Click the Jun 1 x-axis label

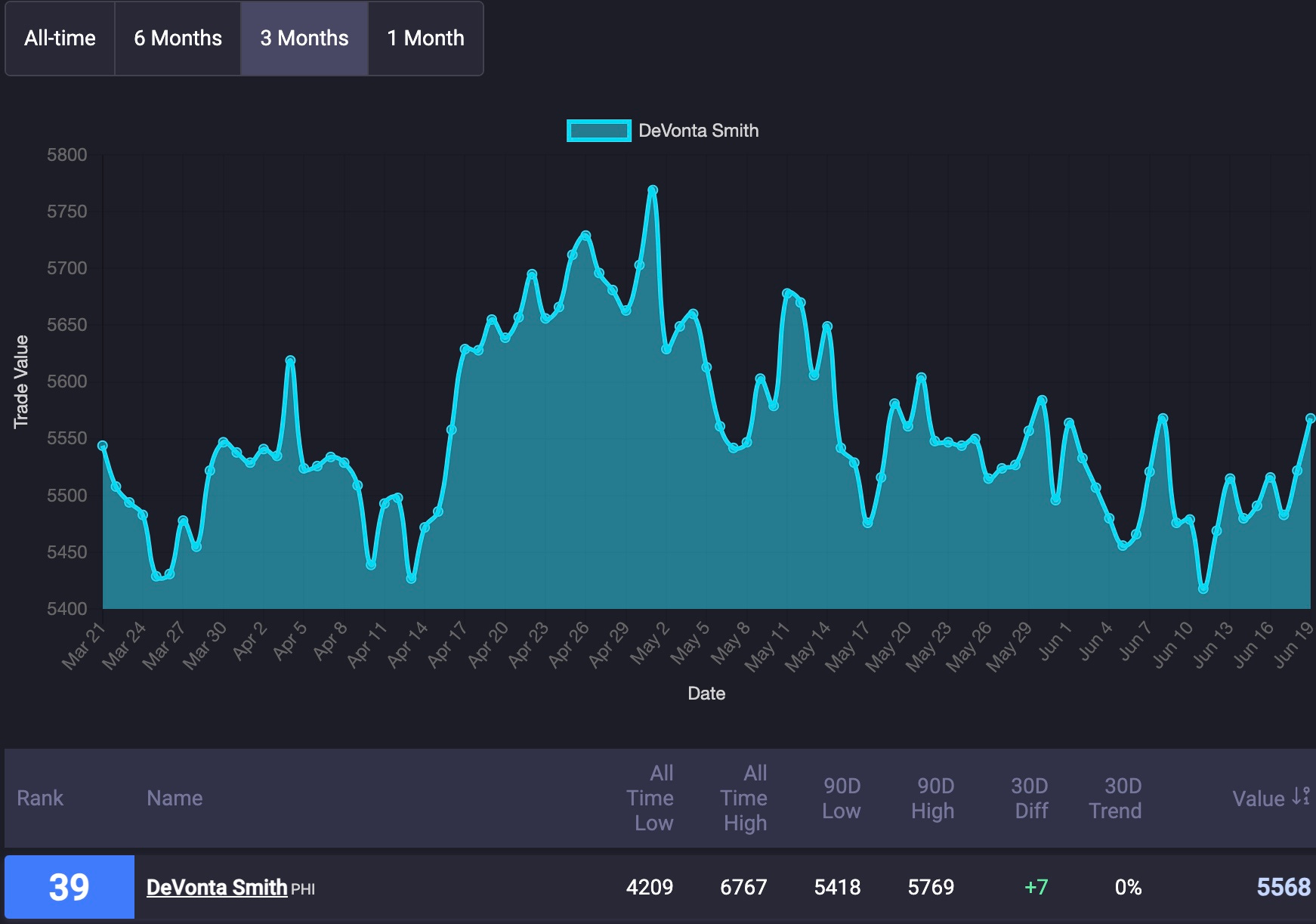coord(1055,641)
